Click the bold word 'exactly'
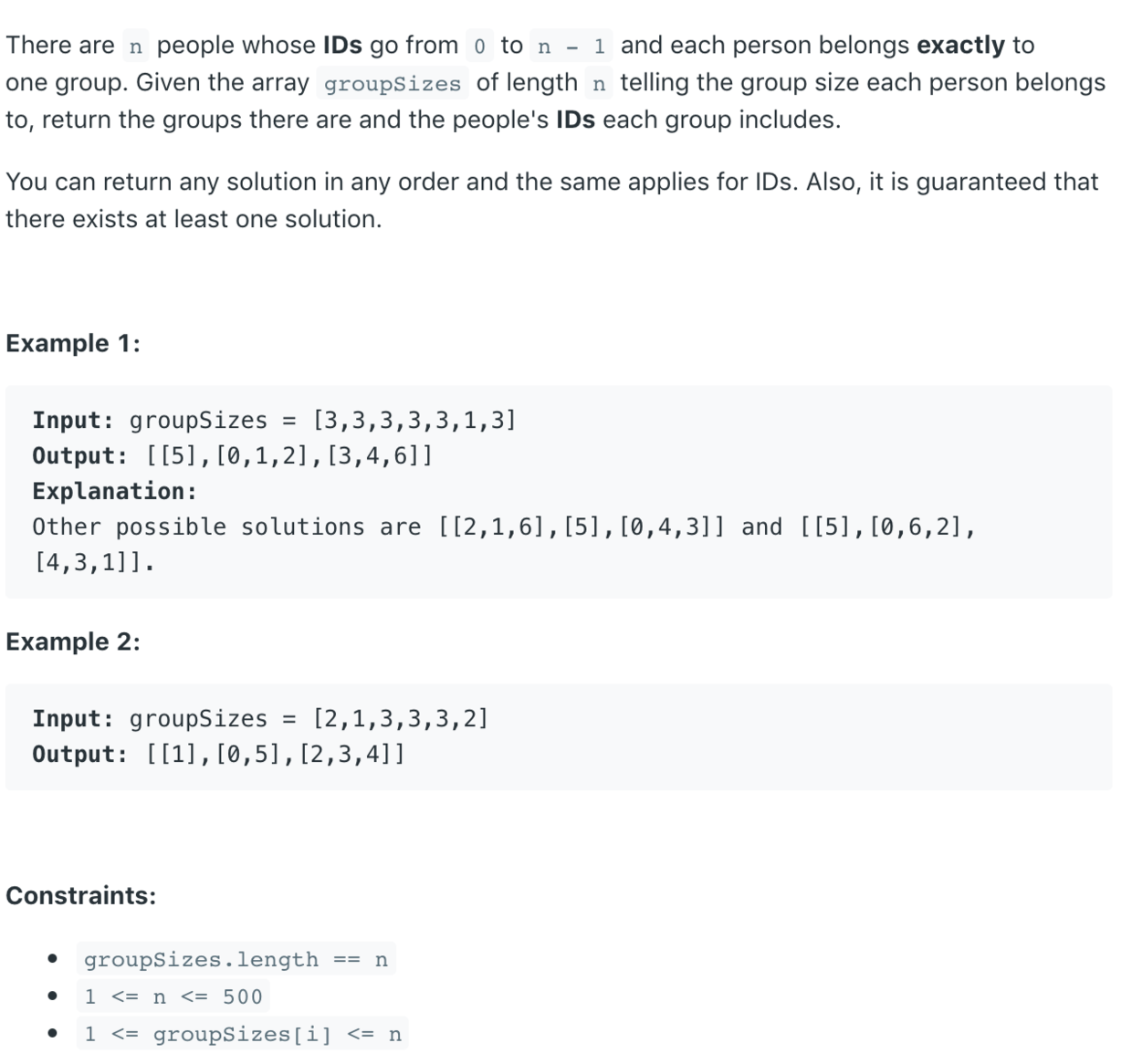Image resolution: width=1132 pixels, height=1064 pixels. [960, 45]
